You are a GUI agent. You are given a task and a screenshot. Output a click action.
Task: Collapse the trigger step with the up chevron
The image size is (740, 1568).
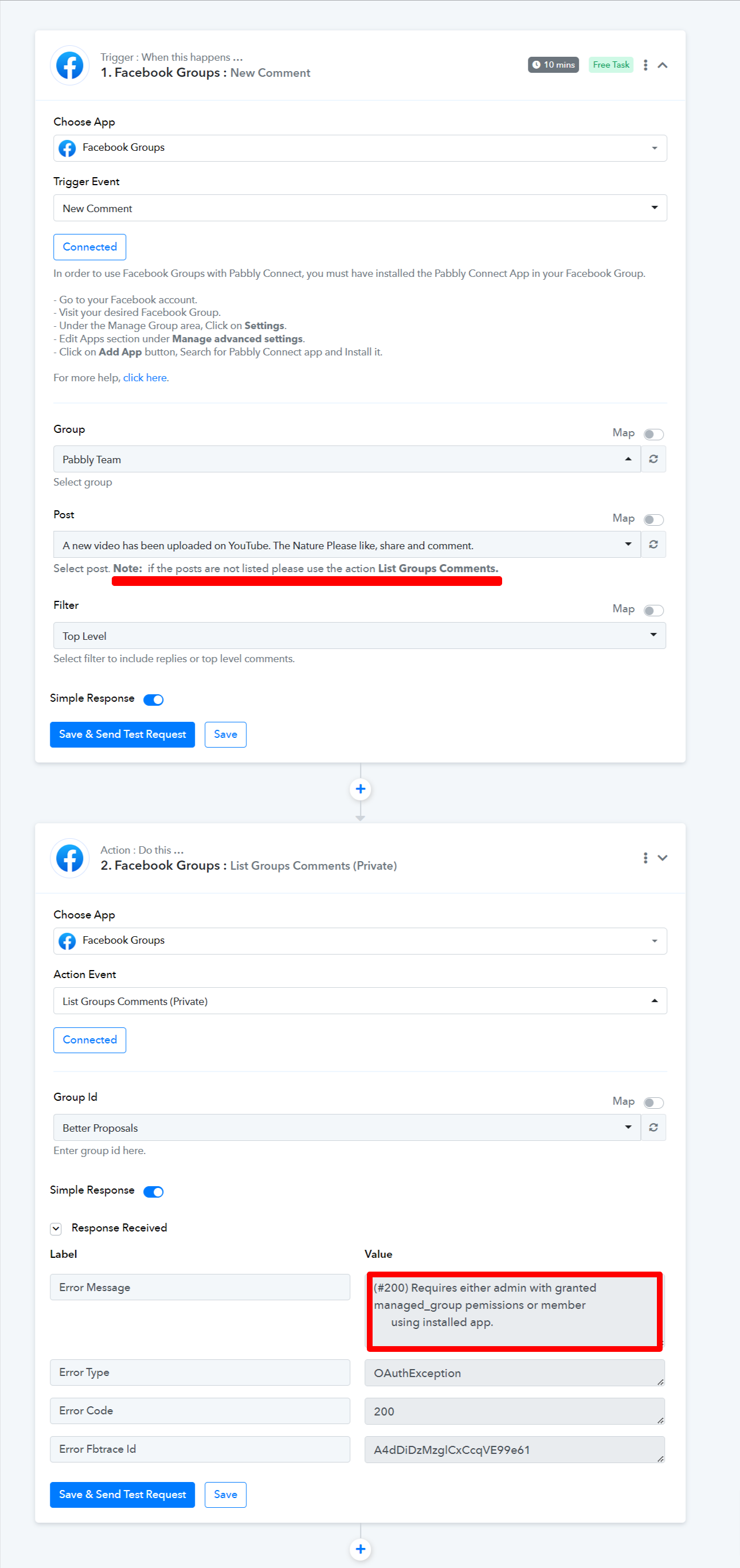663,65
